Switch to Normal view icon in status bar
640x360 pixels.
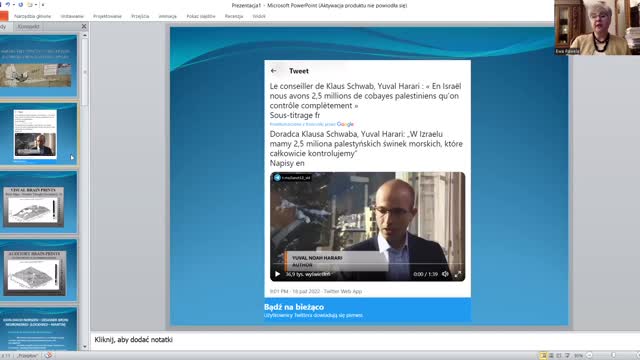point(543,356)
